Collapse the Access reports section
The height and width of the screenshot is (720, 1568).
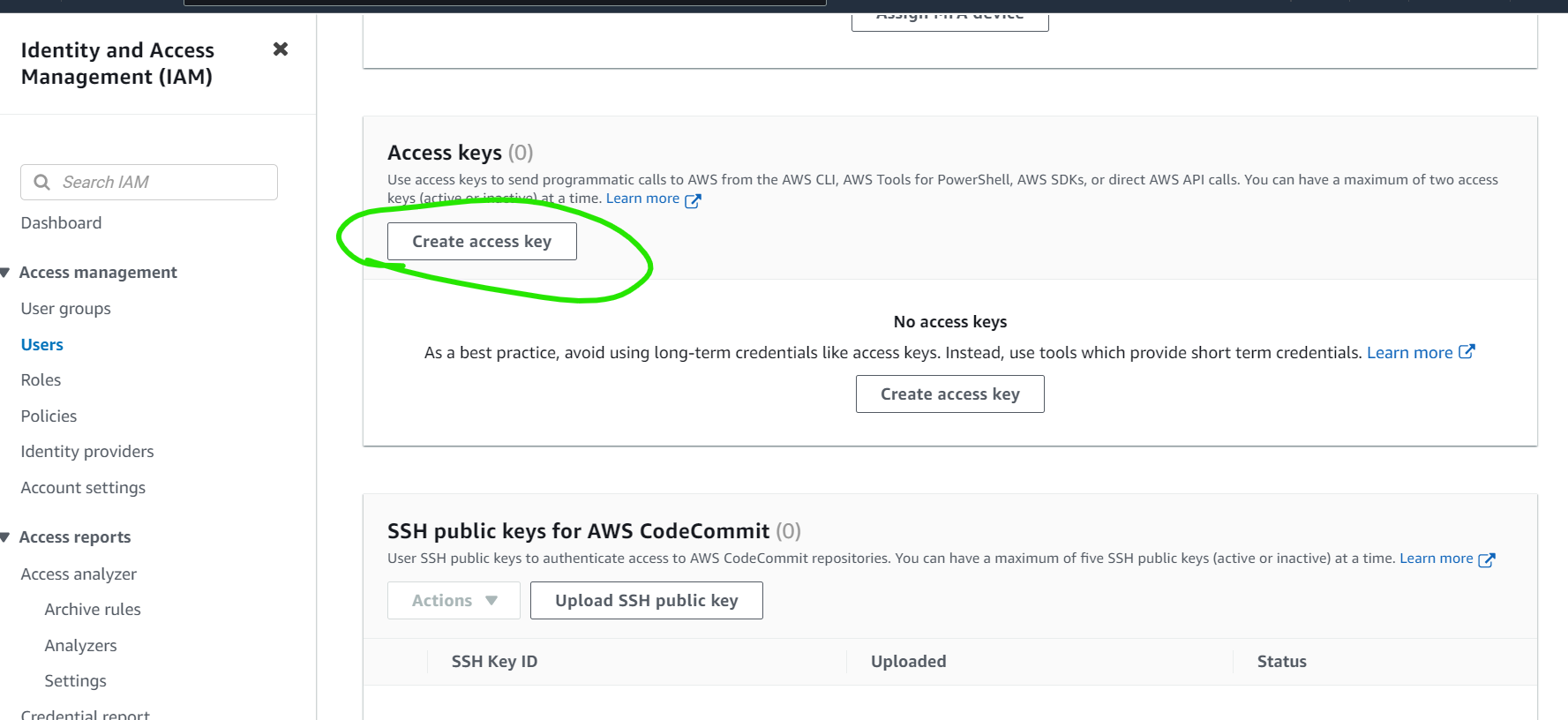point(5,537)
